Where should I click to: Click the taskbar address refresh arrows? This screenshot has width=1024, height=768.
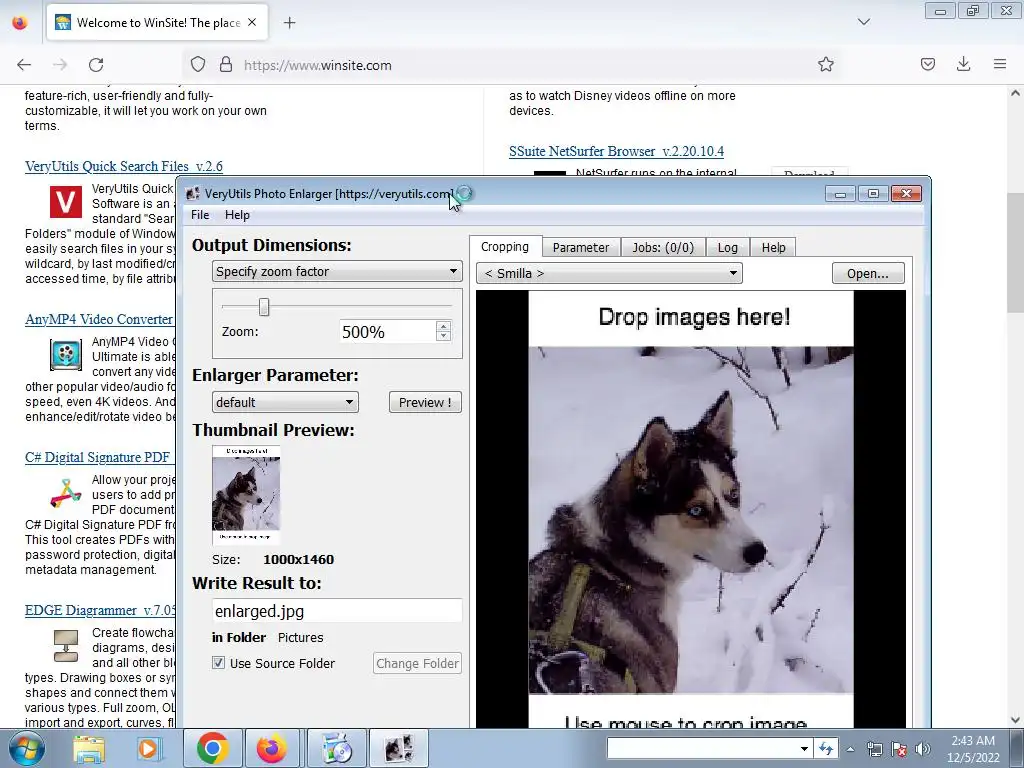826,749
